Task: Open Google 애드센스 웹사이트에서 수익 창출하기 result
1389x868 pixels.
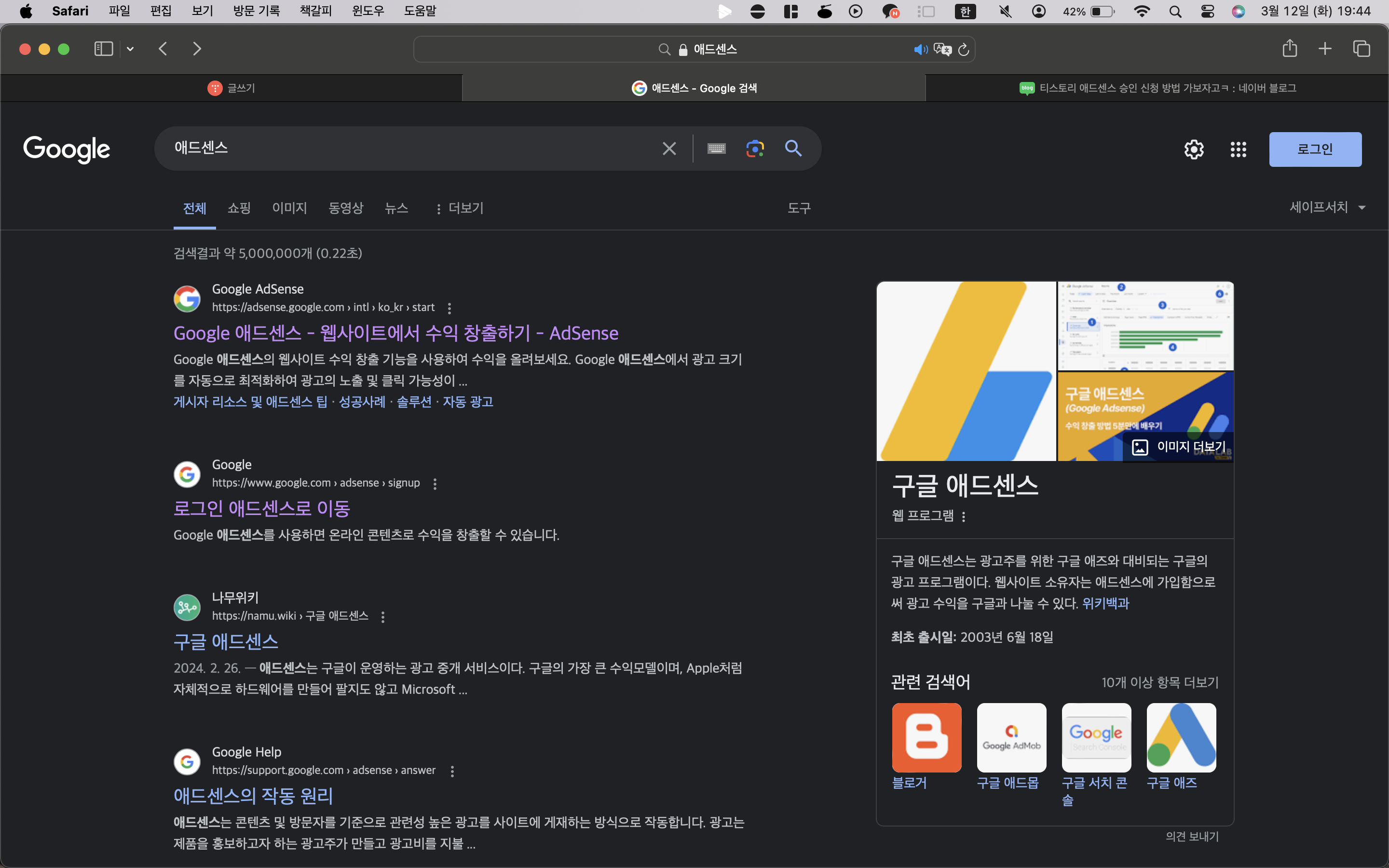Action: pyautogui.click(x=396, y=333)
